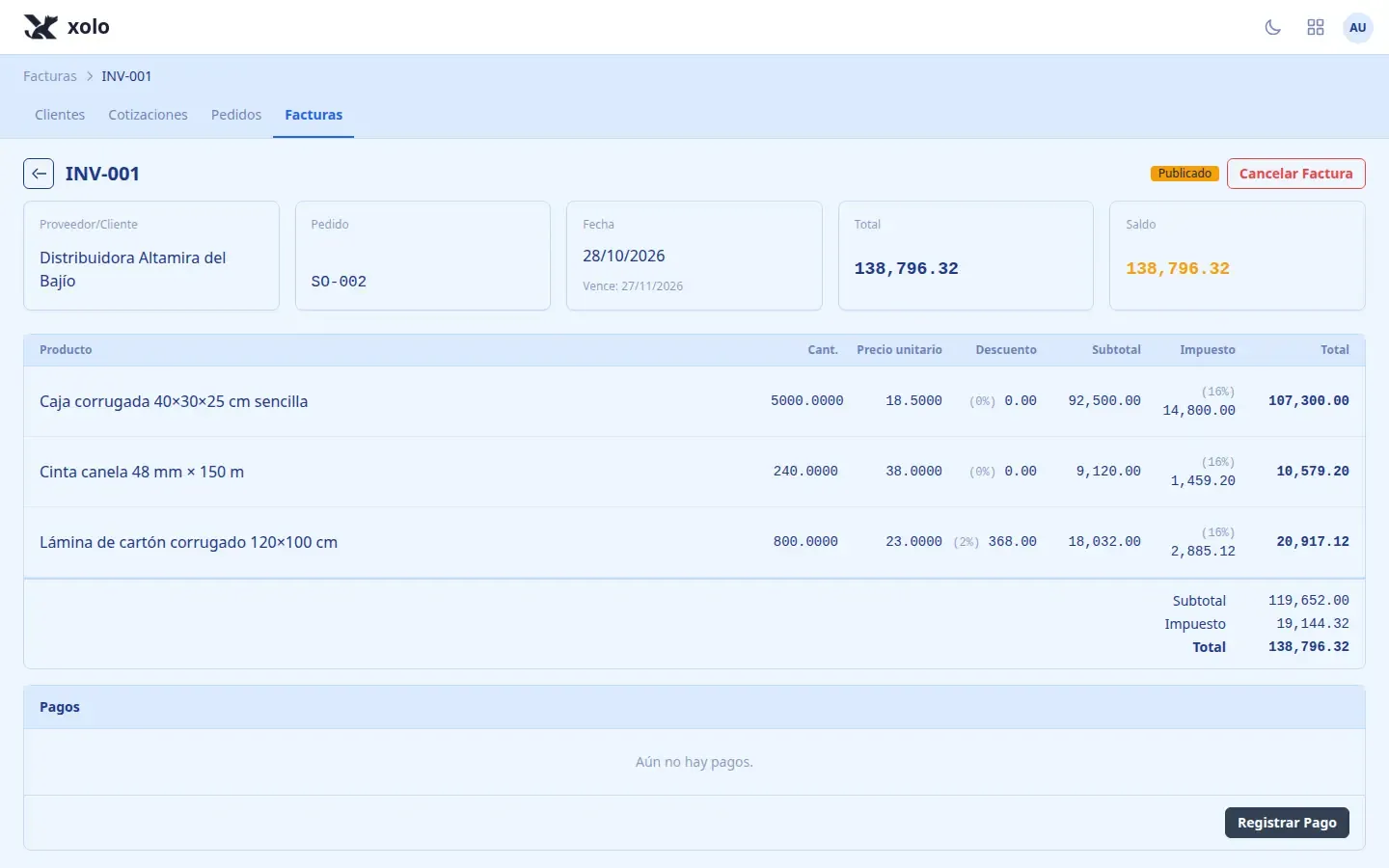Switch to the Cotizaciones tab
Image resolution: width=1389 pixels, height=868 pixels.
(149, 115)
